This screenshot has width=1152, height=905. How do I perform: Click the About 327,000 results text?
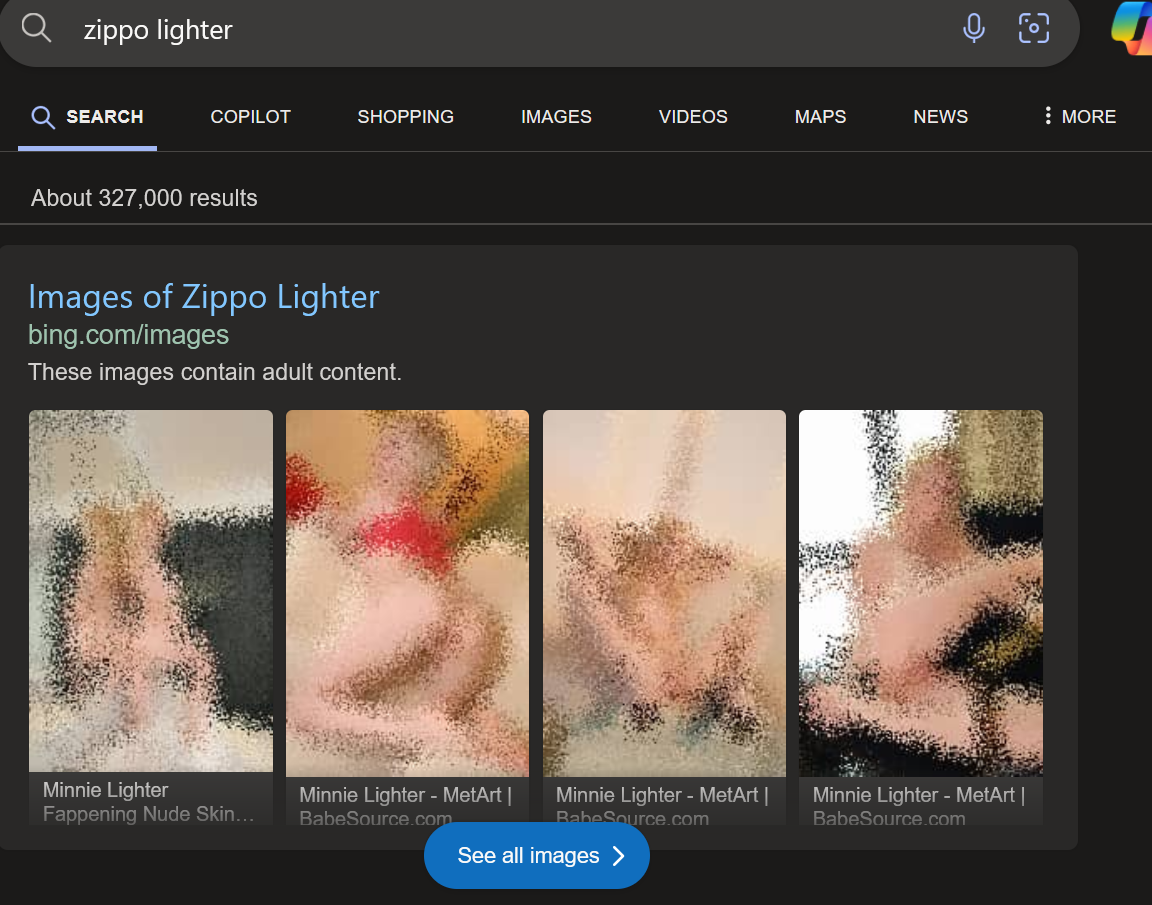[x=144, y=198]
